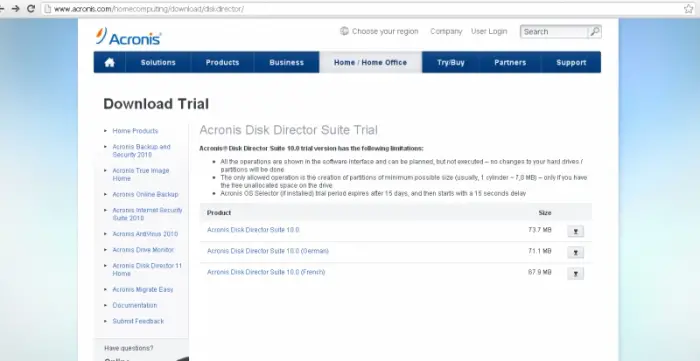Click the browser forward arrow
Viewport: 700px width, 361px height.
[x=16, y=8]
